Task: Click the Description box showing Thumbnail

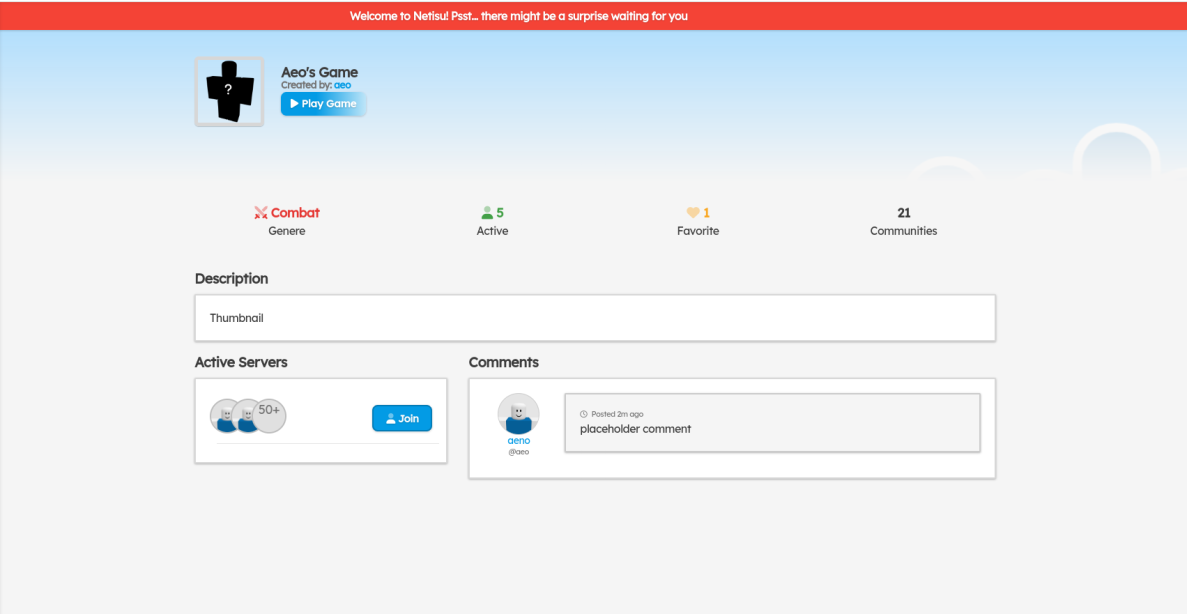Action: pos(594,318)
